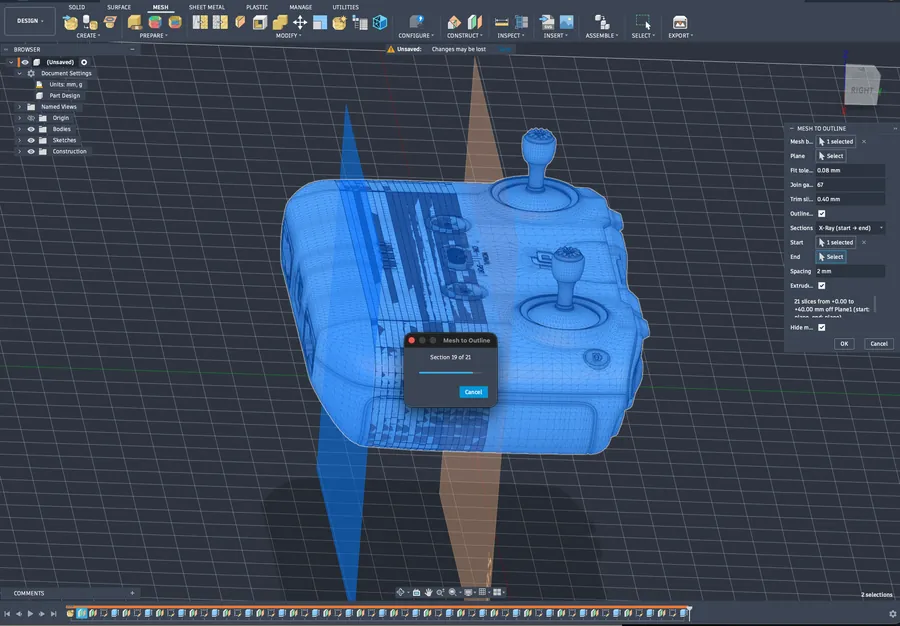Click the Insert Canvas image icon
The image size is (900, 626).
(567, 22)
